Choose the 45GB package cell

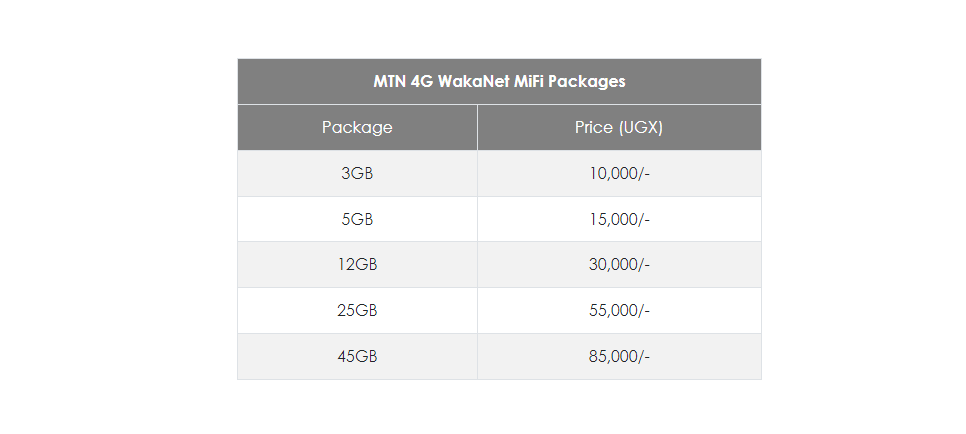coord(357,356)
